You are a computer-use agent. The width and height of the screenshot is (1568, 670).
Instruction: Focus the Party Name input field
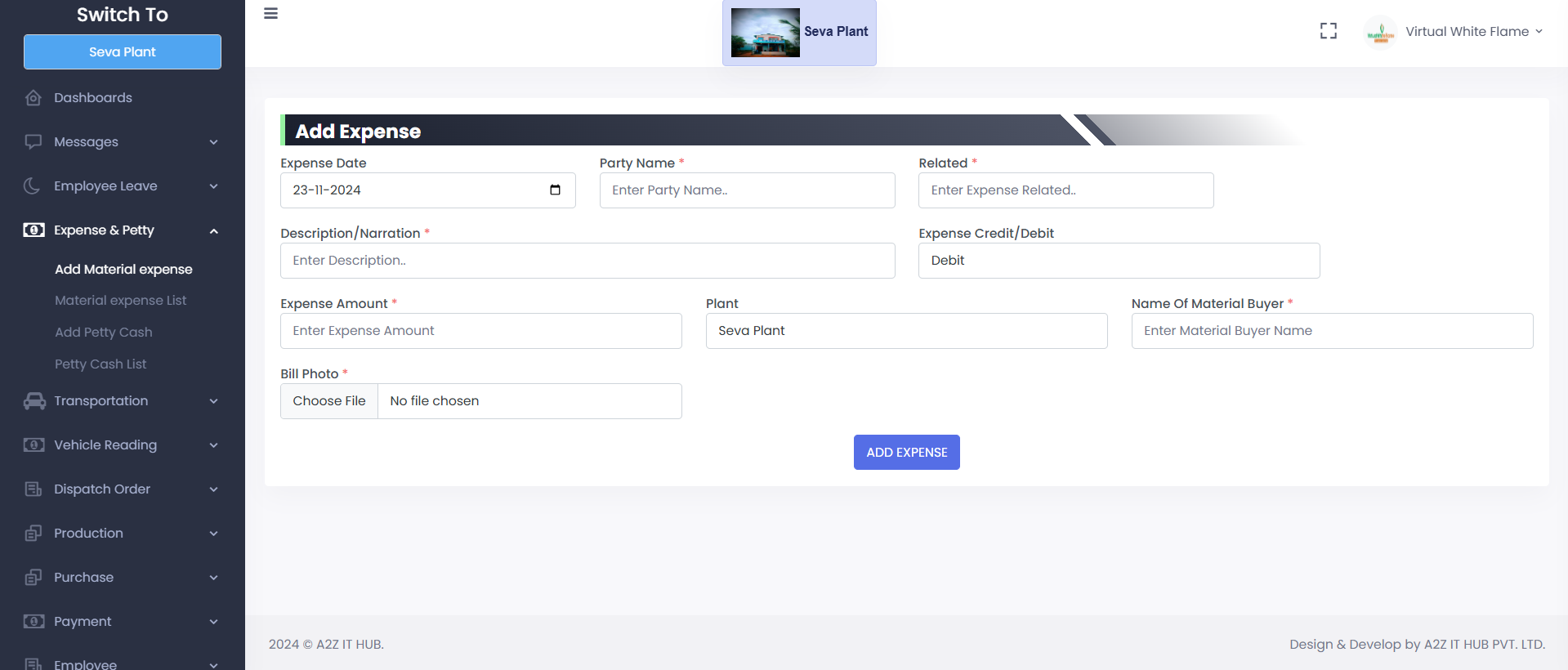coord(747,190)
